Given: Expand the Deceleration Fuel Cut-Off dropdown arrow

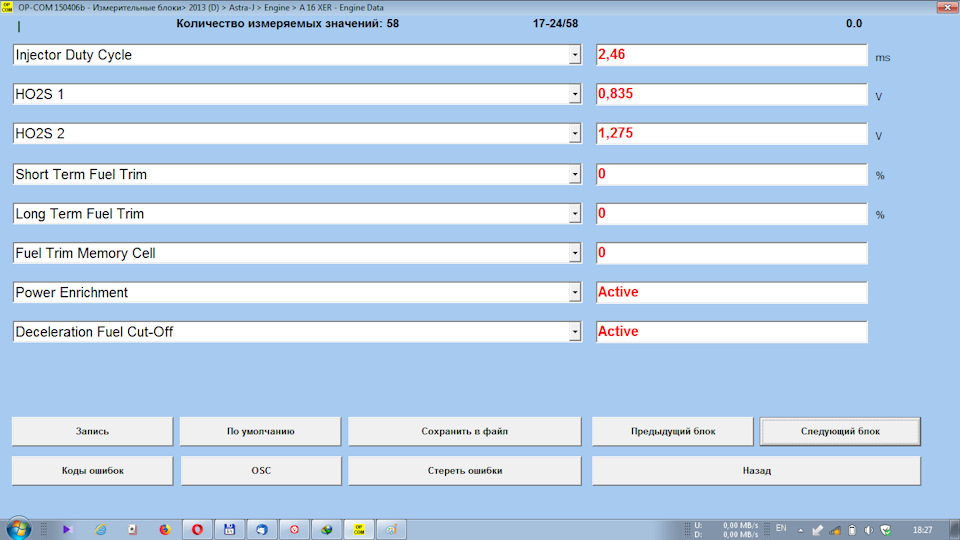Looking at the screenshot, I should (574, 332).
